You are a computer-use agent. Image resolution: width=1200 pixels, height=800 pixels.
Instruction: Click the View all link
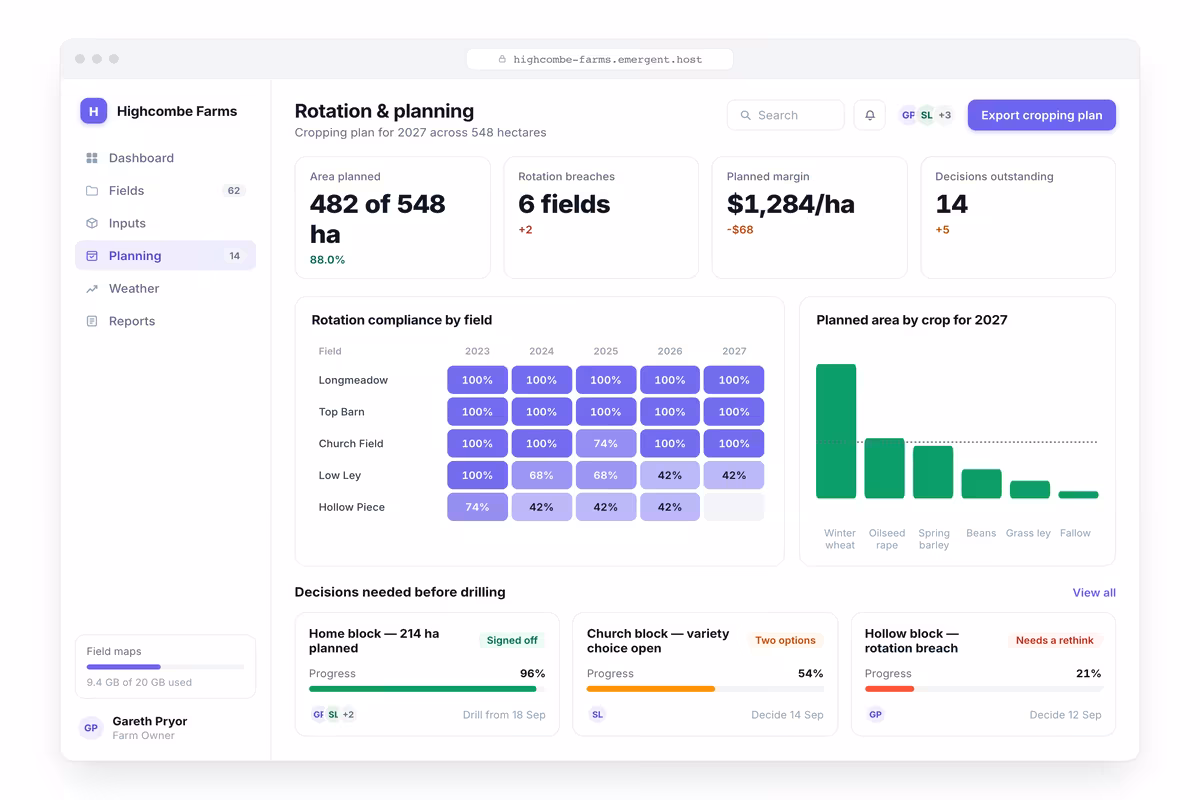pos(1094,593)
